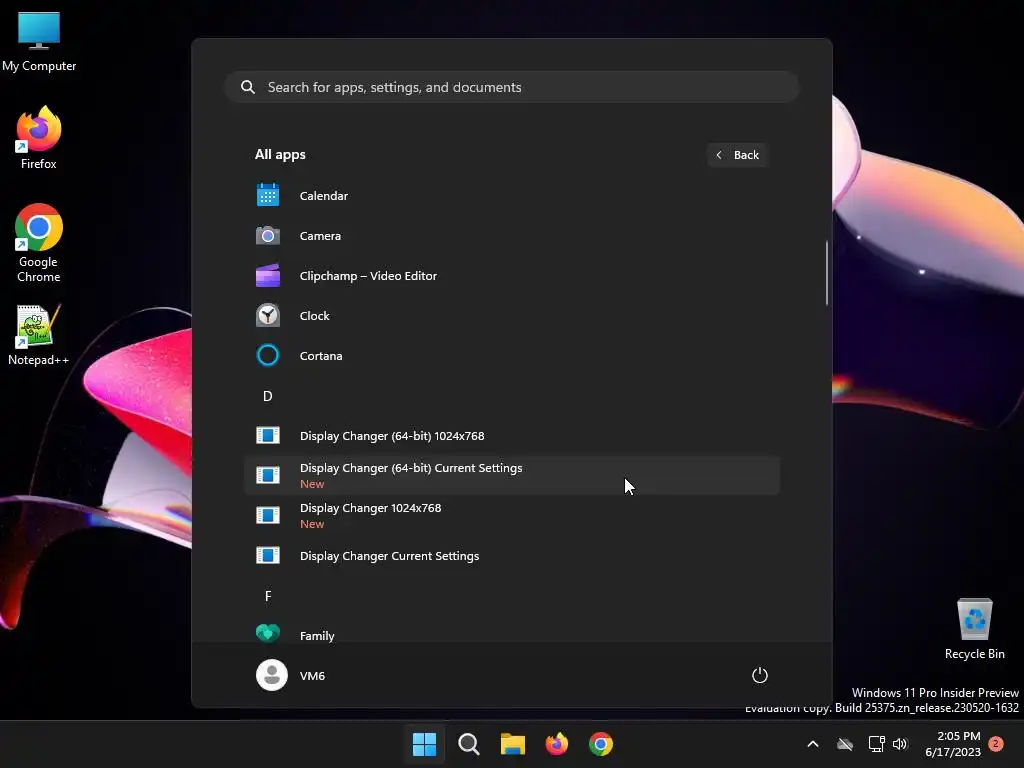Select the Firefox desktop shortcut
The height and width of the screenshot is (768, 1024).
click(x=39, y=138)
